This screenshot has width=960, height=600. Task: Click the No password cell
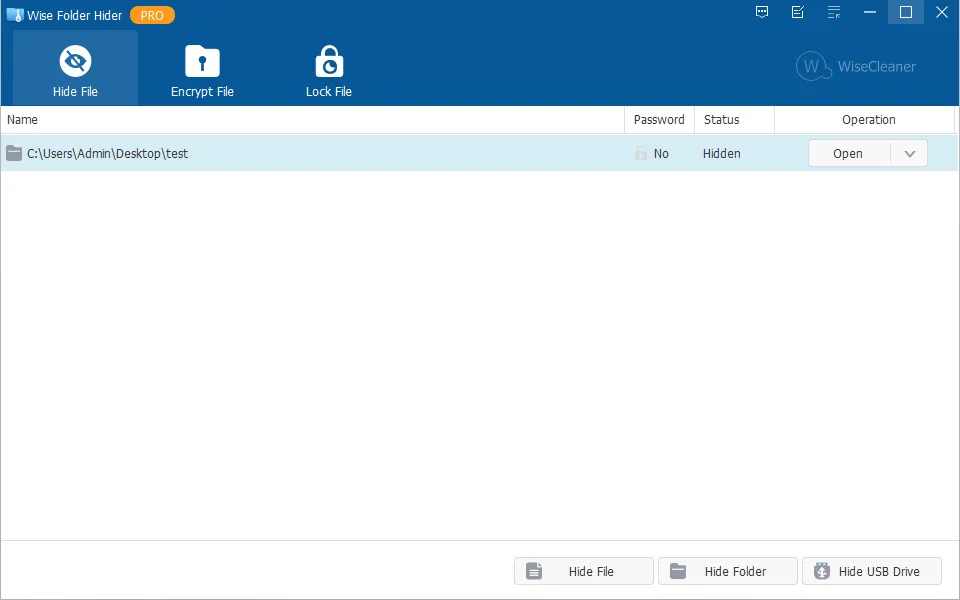pos(661,154)
